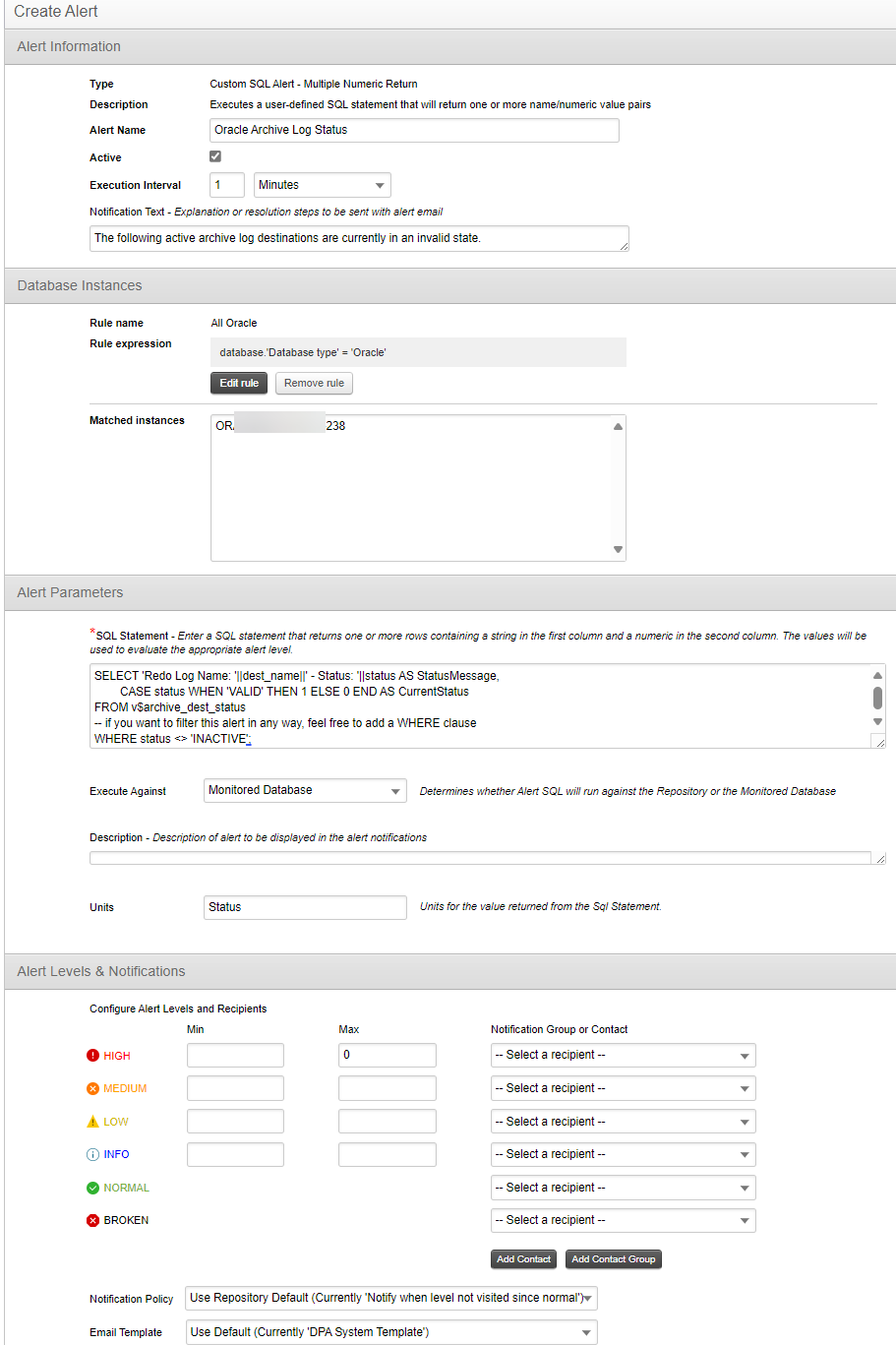Click the Remove rule button
Screen dimensions: 896x1345
314,383
